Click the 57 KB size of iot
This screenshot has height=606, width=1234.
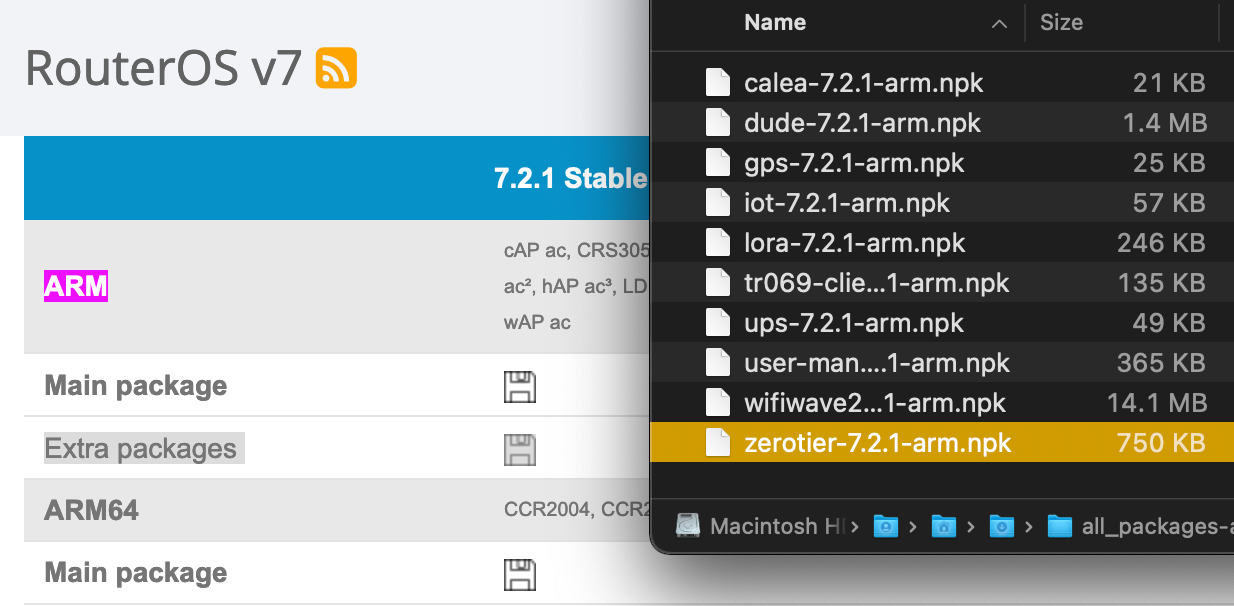pos(1169,203)
